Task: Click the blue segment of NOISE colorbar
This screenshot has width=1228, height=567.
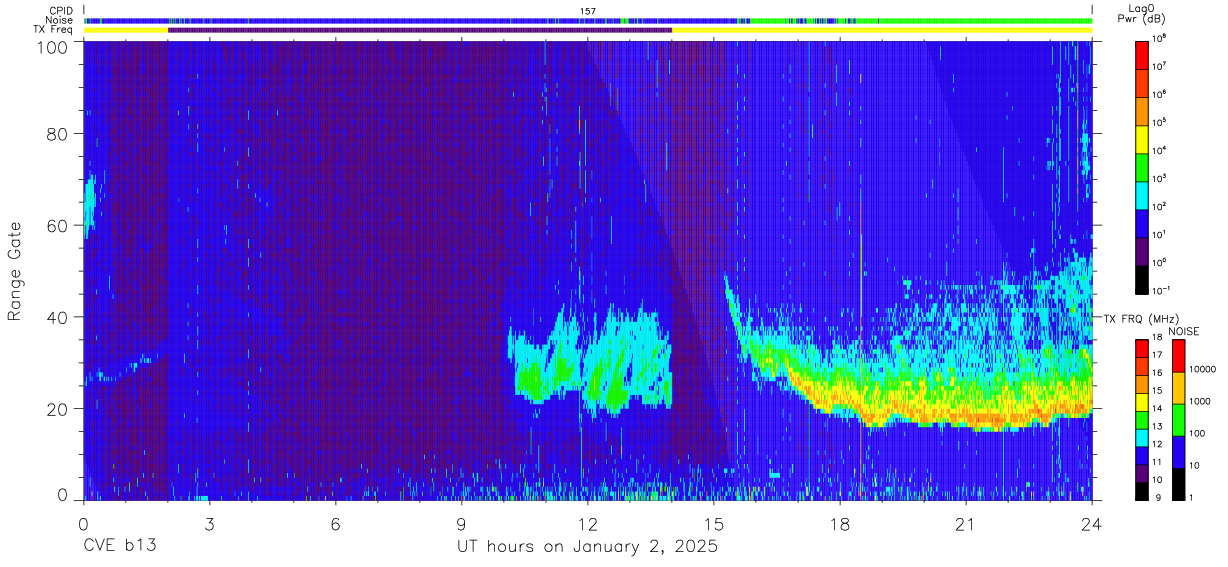Action: tap(1178, 452)
